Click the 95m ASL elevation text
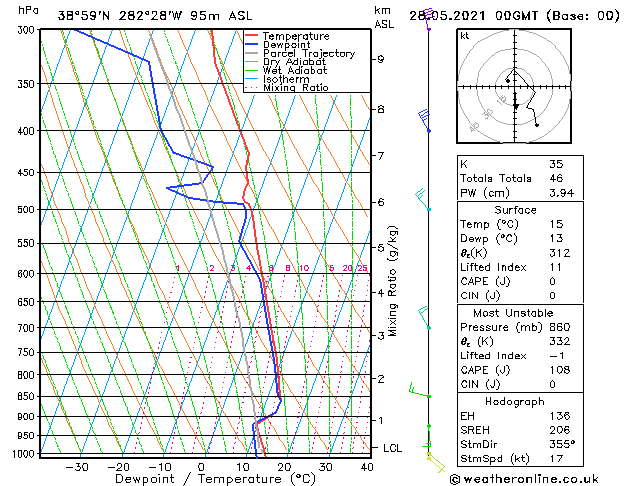The image size is (629, 486). [x=221, y=16]
